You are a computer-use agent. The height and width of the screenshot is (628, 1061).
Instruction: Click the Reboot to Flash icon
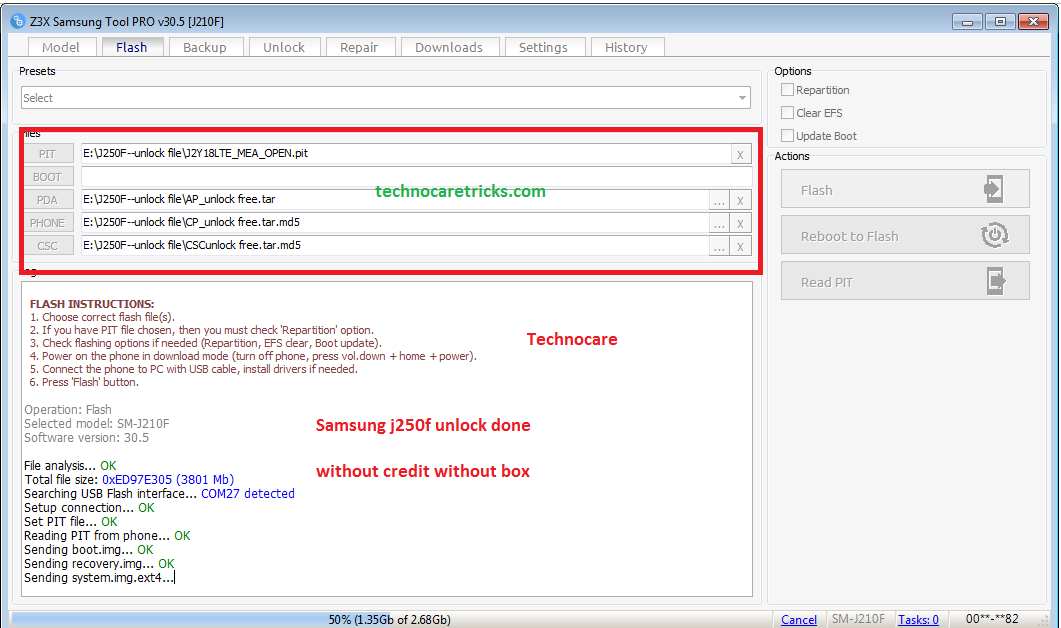[x=992, y=236]
